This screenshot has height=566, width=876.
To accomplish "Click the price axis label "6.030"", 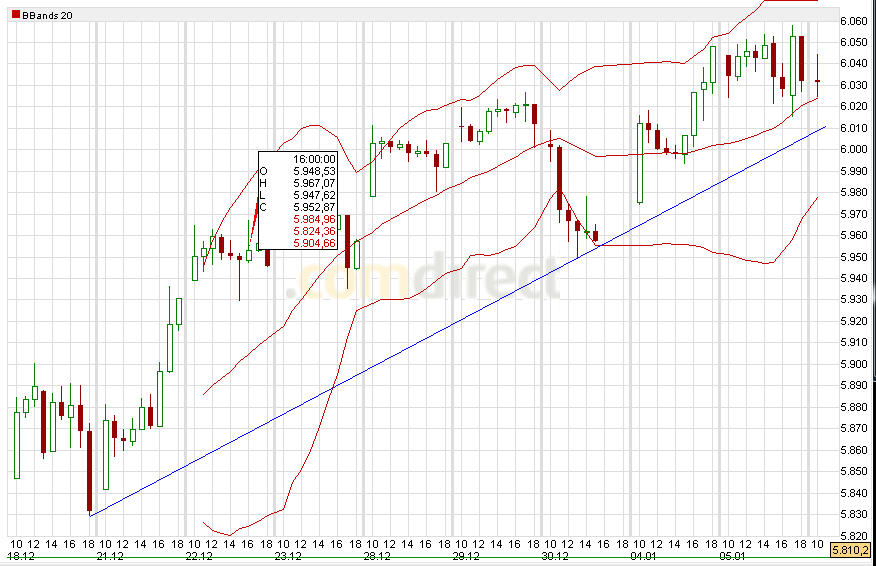I will 854,85.
